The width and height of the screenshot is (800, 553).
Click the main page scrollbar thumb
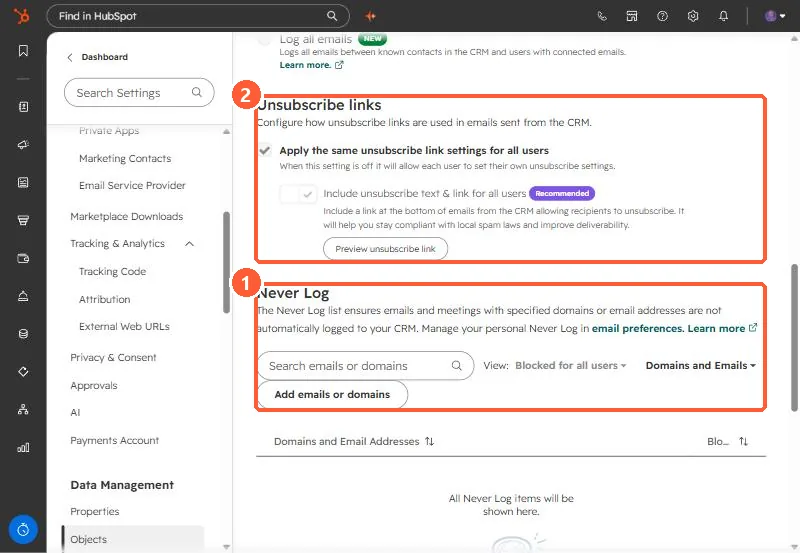click(x=794, y=337)
